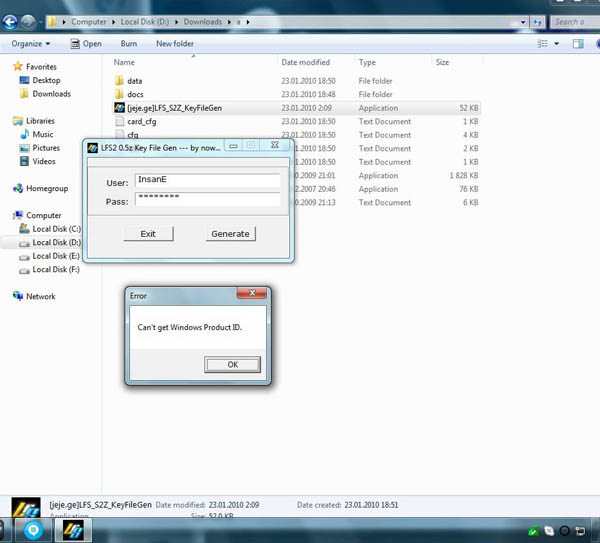The height and width of the screenshot is (543, 600).
Task: Open Local Disk (D:) in the sidebar
Action: point(57,243)
